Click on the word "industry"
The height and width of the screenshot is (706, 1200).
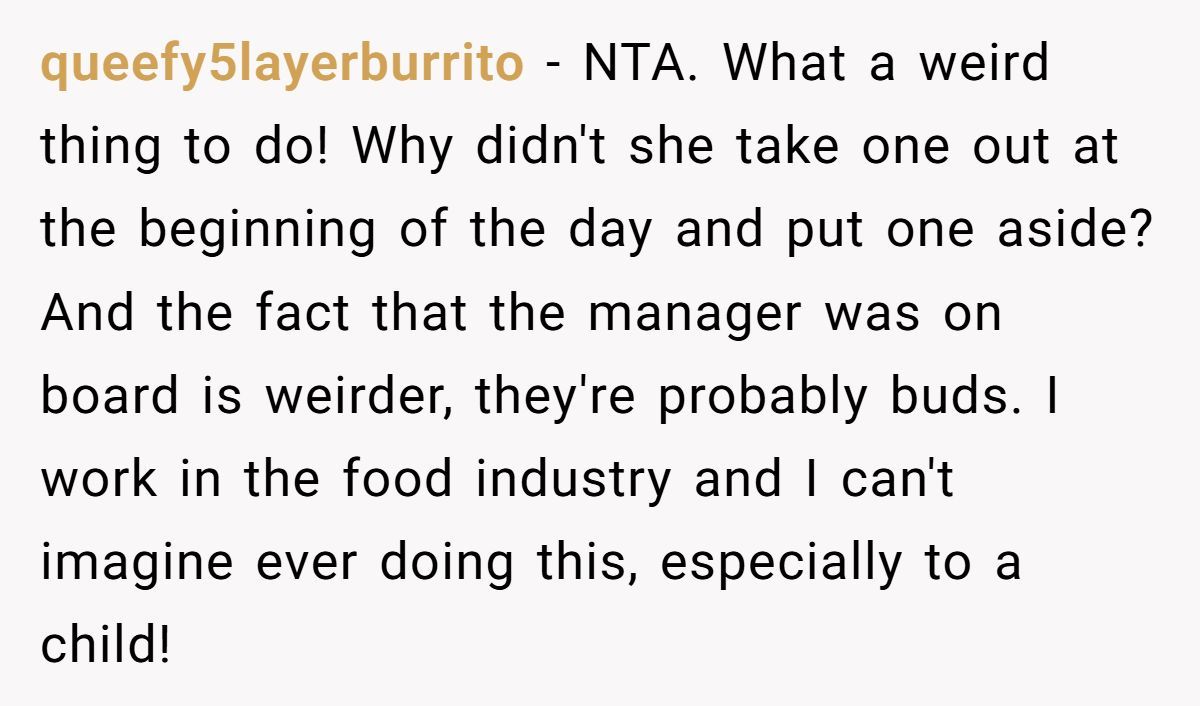[573, 480]
